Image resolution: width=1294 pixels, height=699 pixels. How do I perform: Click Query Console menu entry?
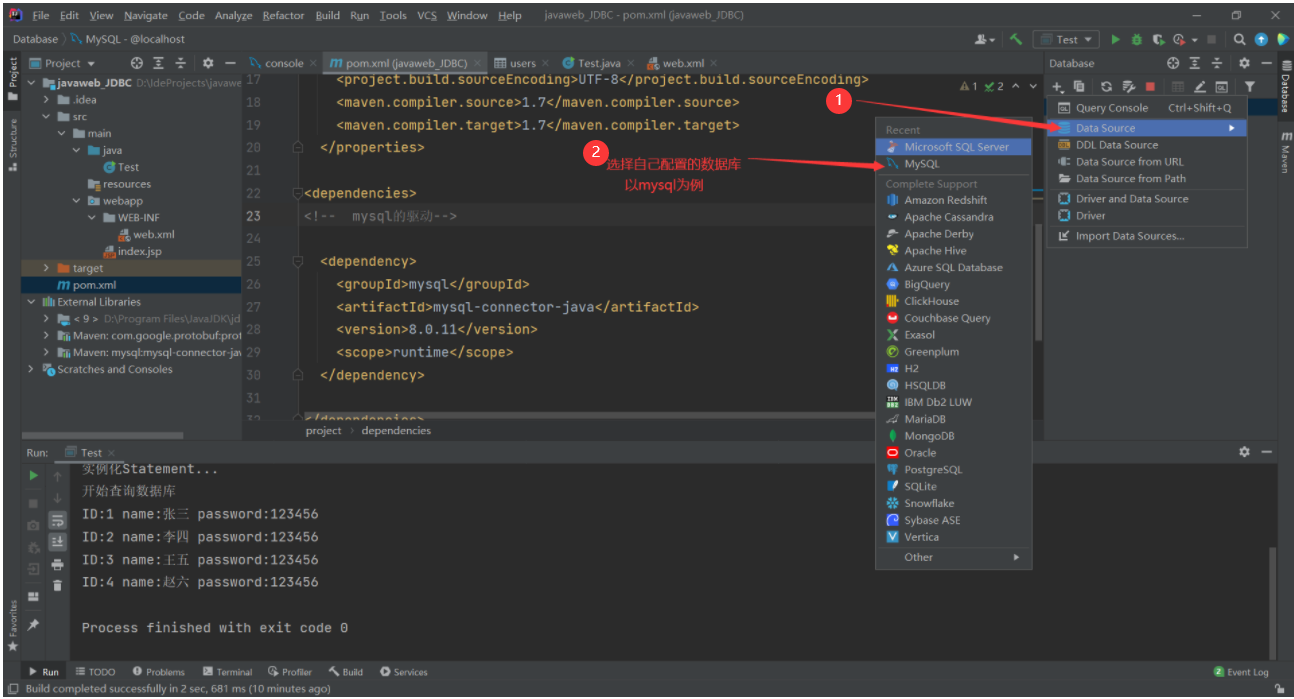pyautogui.click(x=1147, y=107)
